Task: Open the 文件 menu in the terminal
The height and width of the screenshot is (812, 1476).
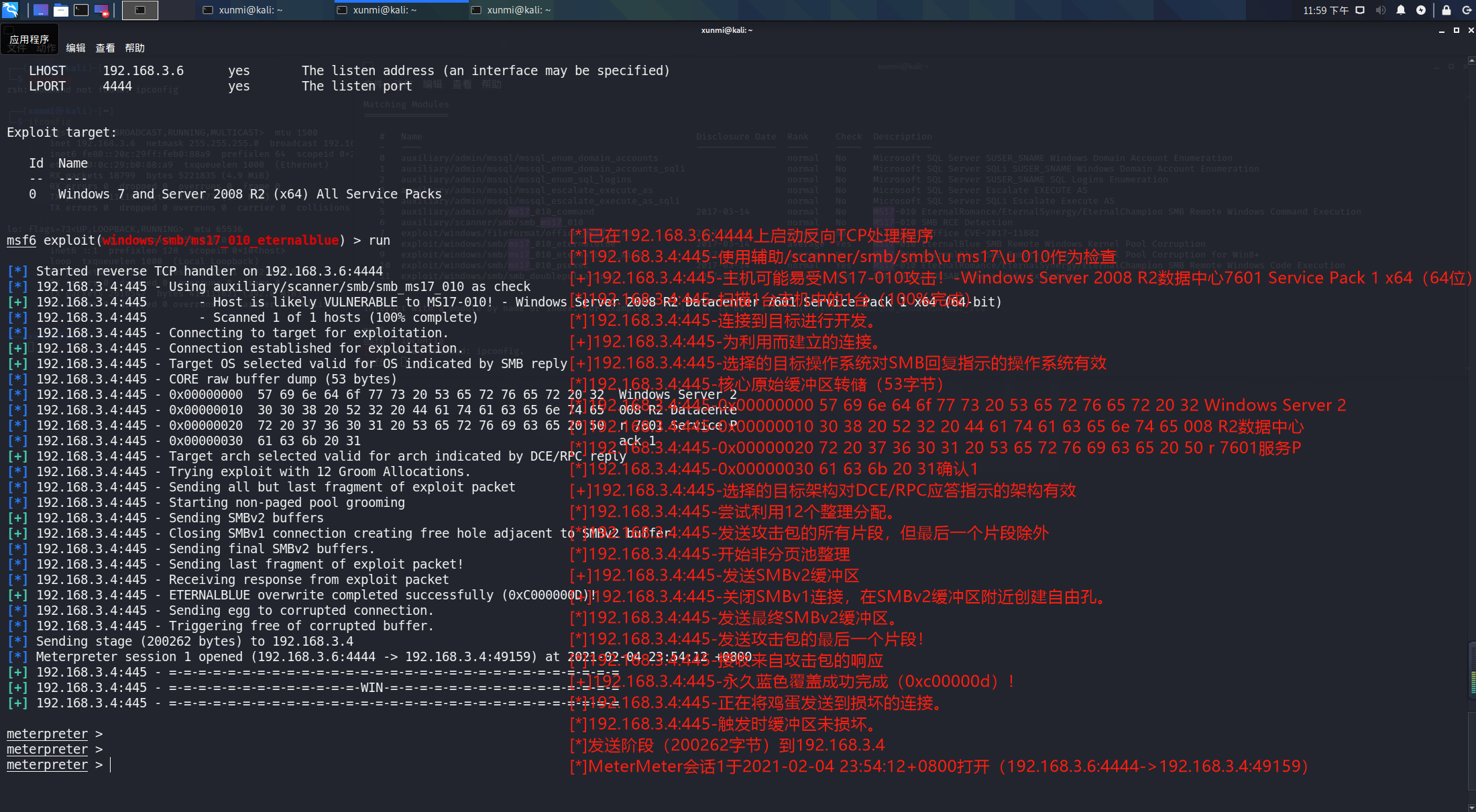Action: (x=17, y=48)
